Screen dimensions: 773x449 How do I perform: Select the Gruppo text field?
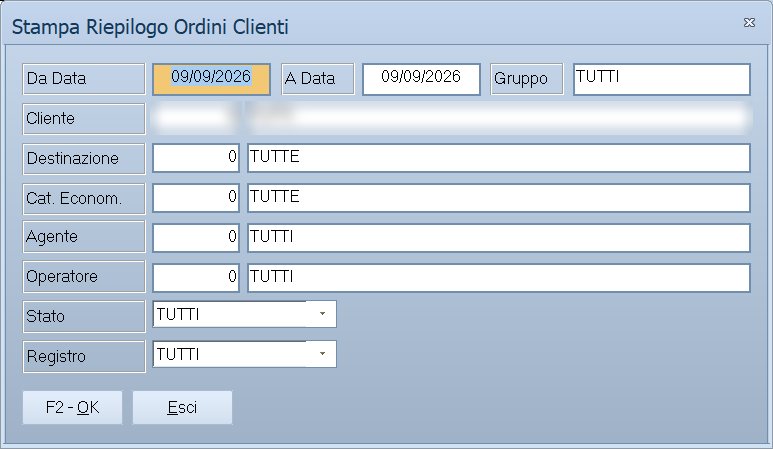click(662, 79)
